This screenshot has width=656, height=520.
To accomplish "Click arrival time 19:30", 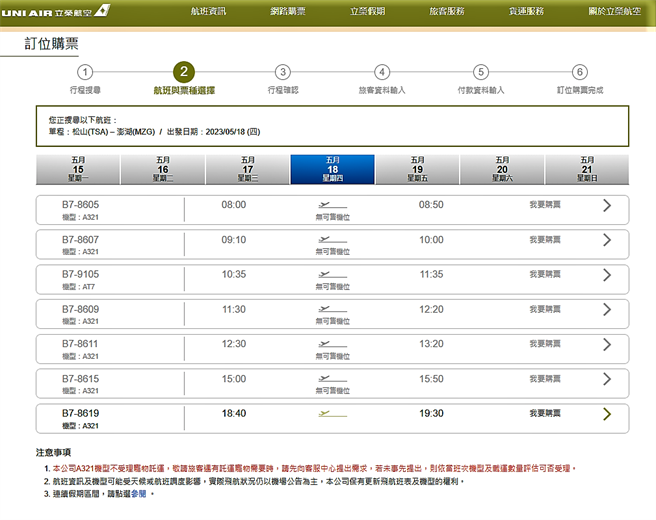I will click(x=431, y=413).
